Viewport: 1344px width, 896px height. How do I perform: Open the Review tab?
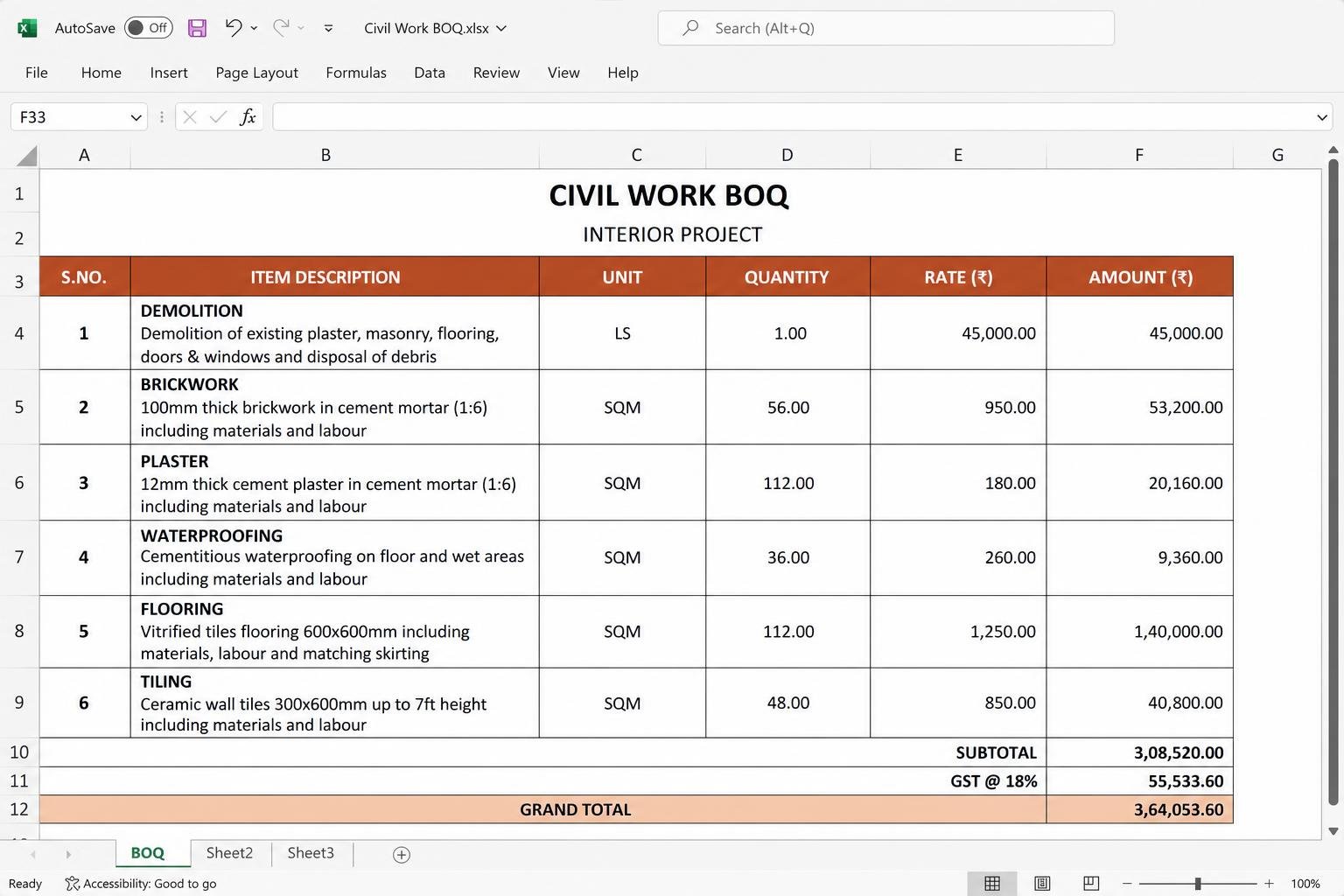click(x=496, y=73)
